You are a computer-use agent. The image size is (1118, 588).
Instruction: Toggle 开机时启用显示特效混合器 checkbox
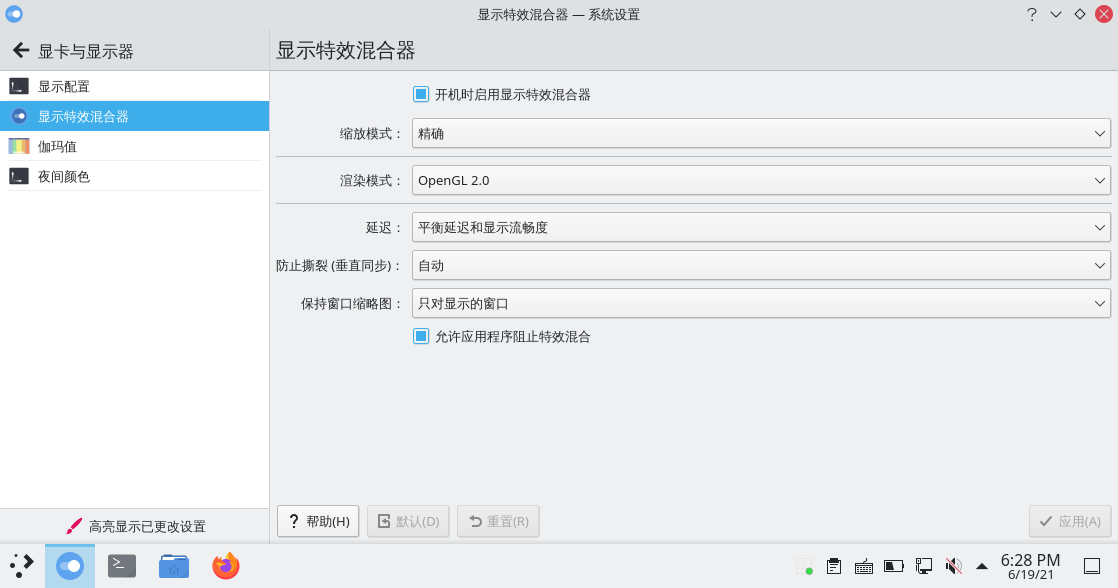tap(421, 94)
